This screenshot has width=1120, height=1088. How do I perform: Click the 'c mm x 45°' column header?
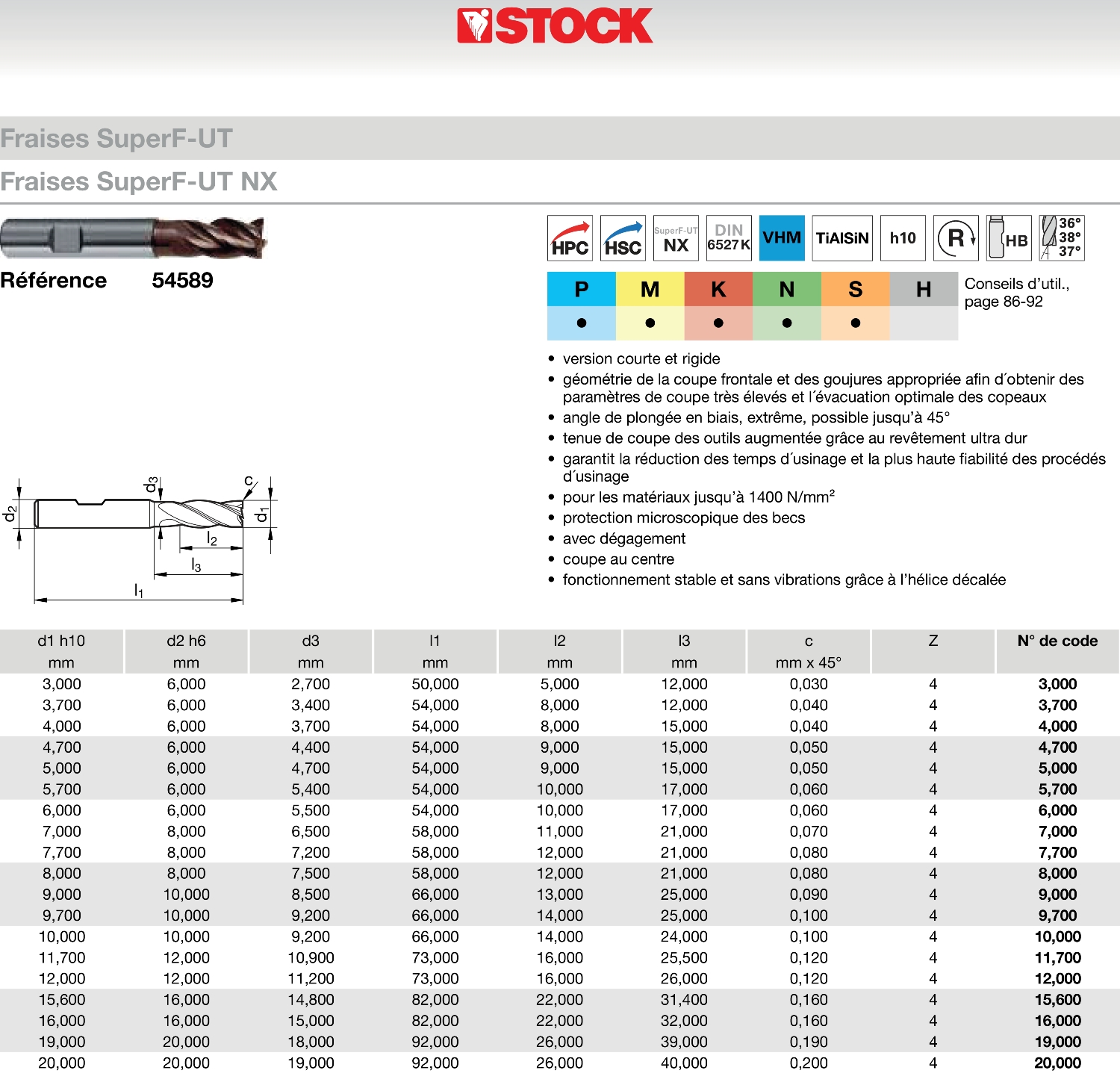809,651
